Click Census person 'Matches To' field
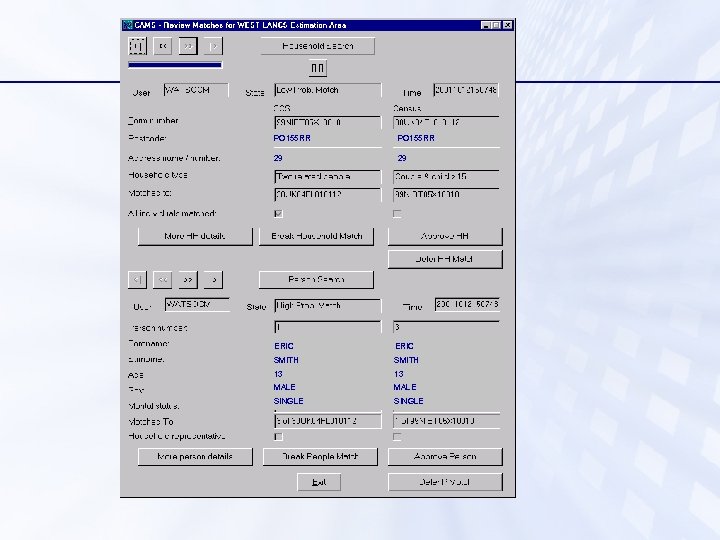Screen dimensions: 720x540 pos(446,421)
